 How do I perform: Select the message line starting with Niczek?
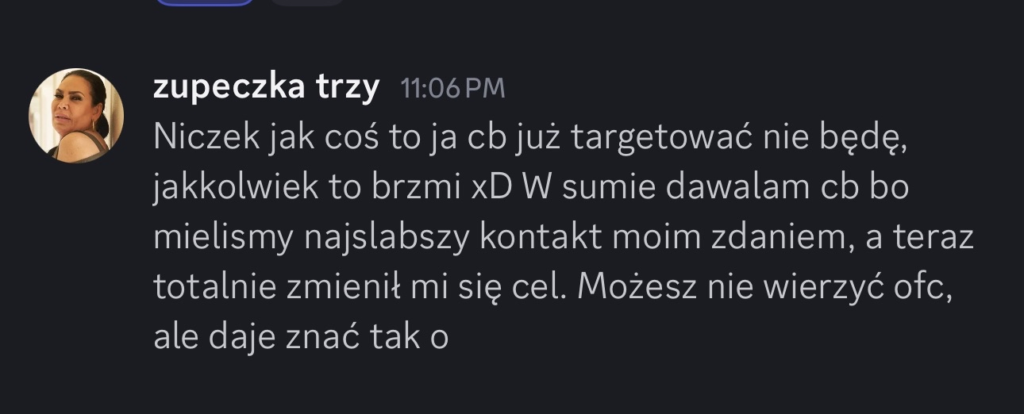point(530,138)
